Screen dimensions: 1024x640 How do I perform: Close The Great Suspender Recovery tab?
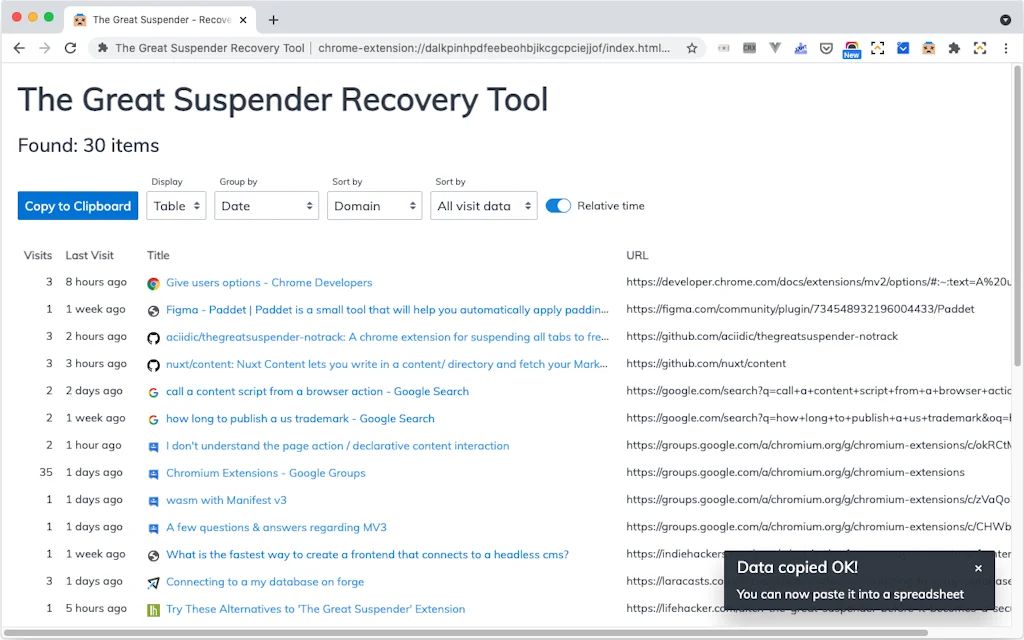tap(243, 20)
